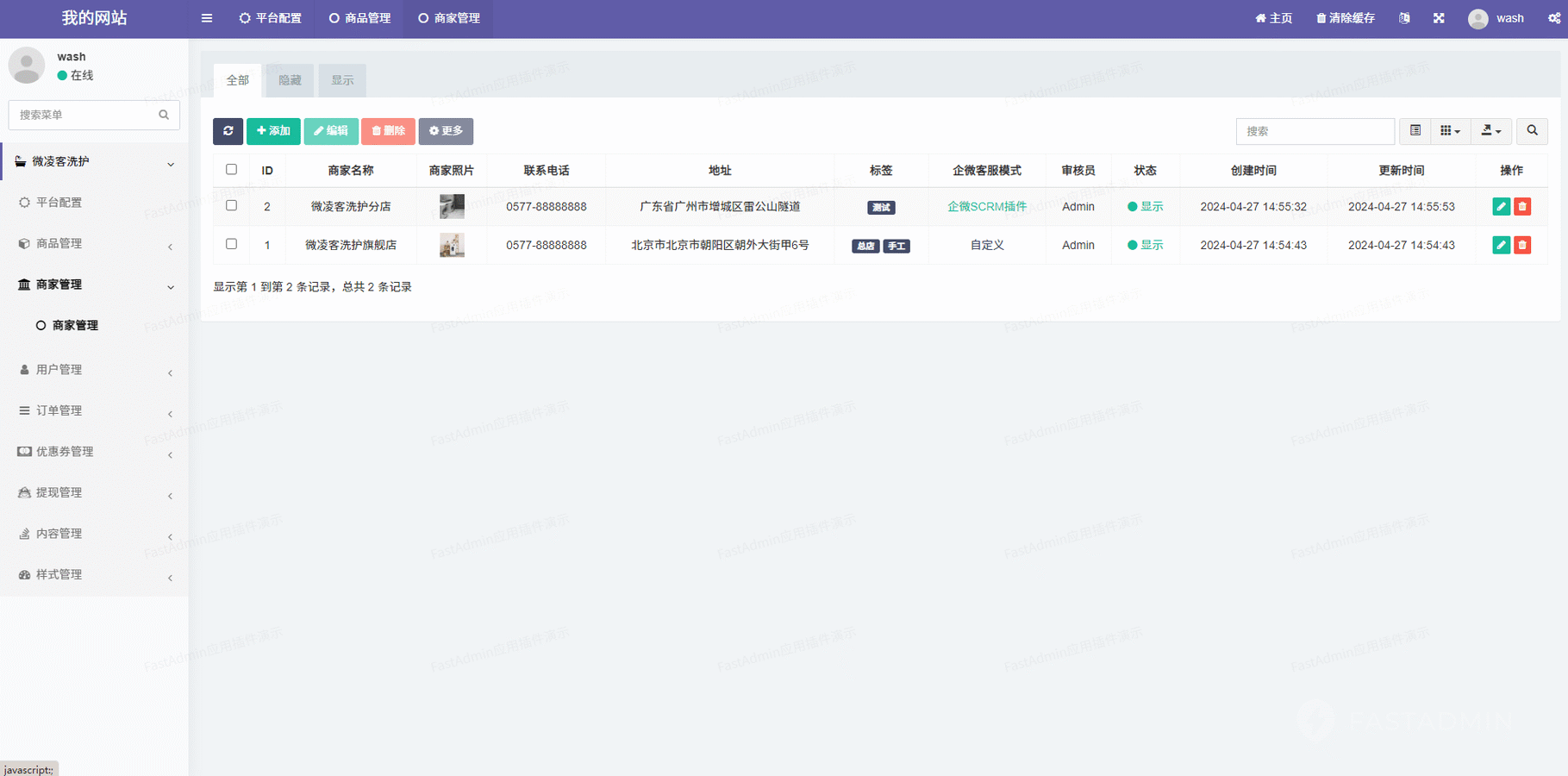This screenshot has height=776, width=1568.
Task: Expand 用户管理 in the sidebar
Action: click(94, 370)
